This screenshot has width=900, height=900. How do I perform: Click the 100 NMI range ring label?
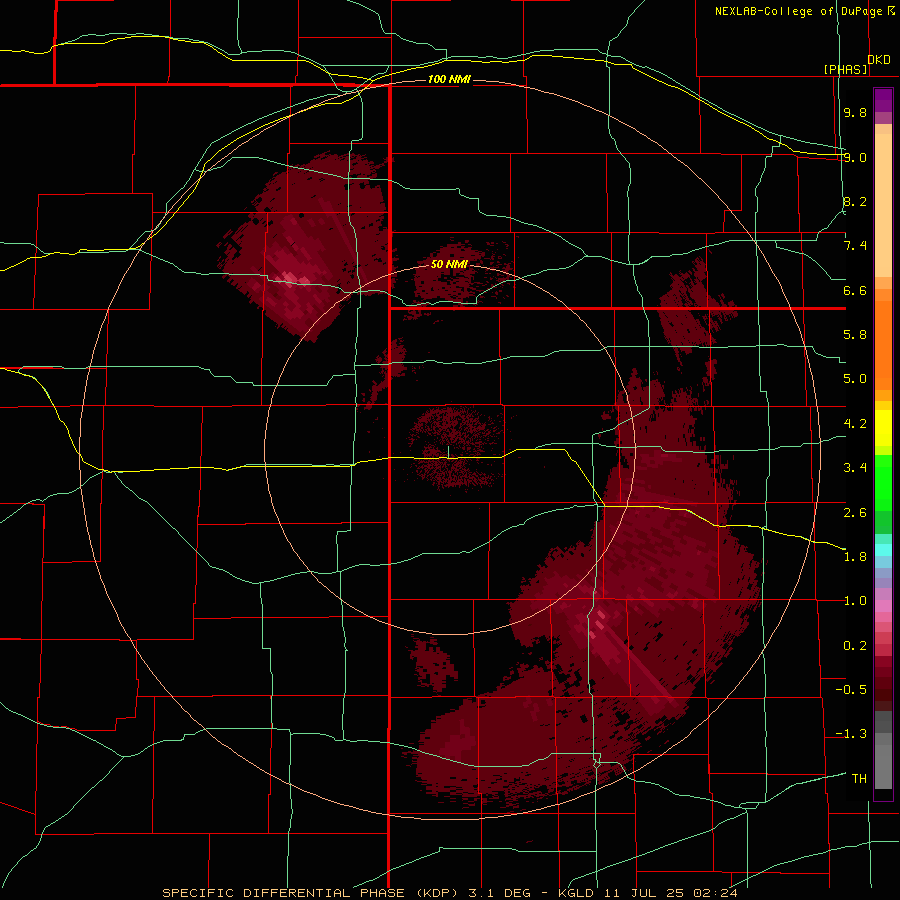449,79
